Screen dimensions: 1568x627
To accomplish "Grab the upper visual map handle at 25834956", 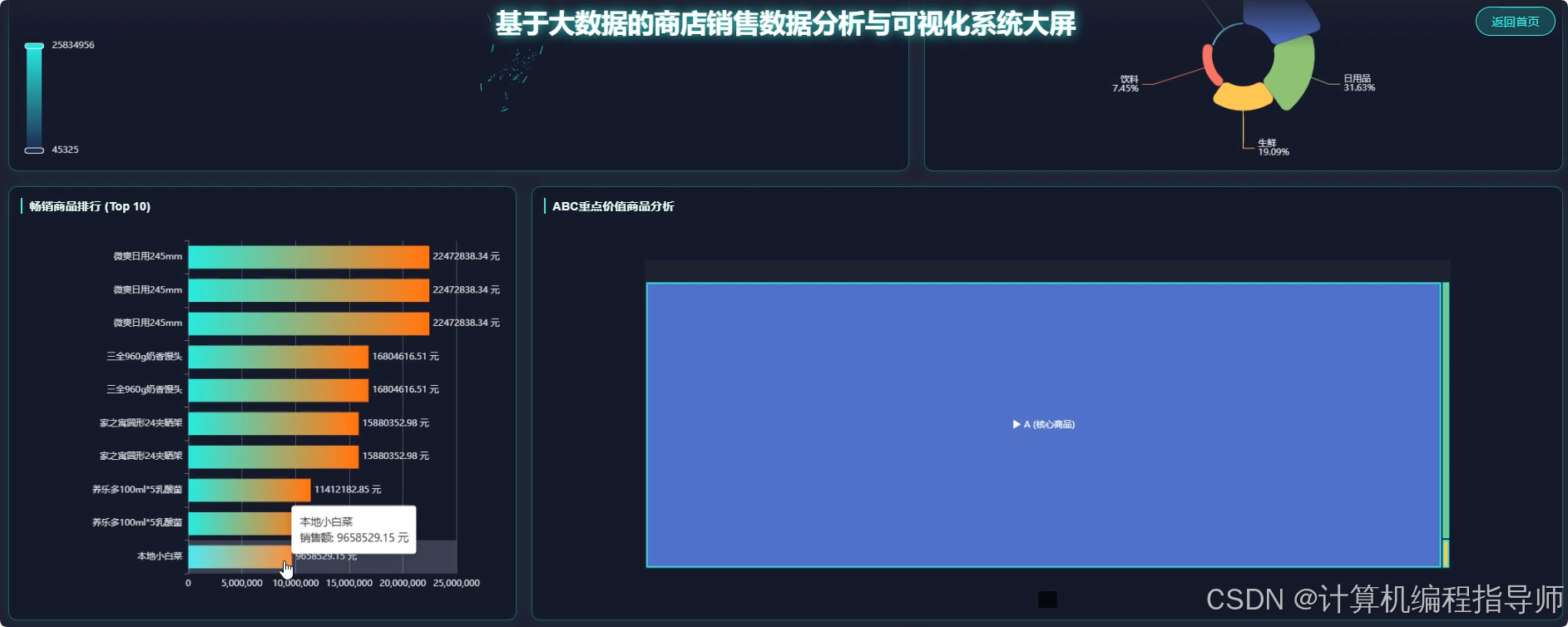I will (34, 46).
